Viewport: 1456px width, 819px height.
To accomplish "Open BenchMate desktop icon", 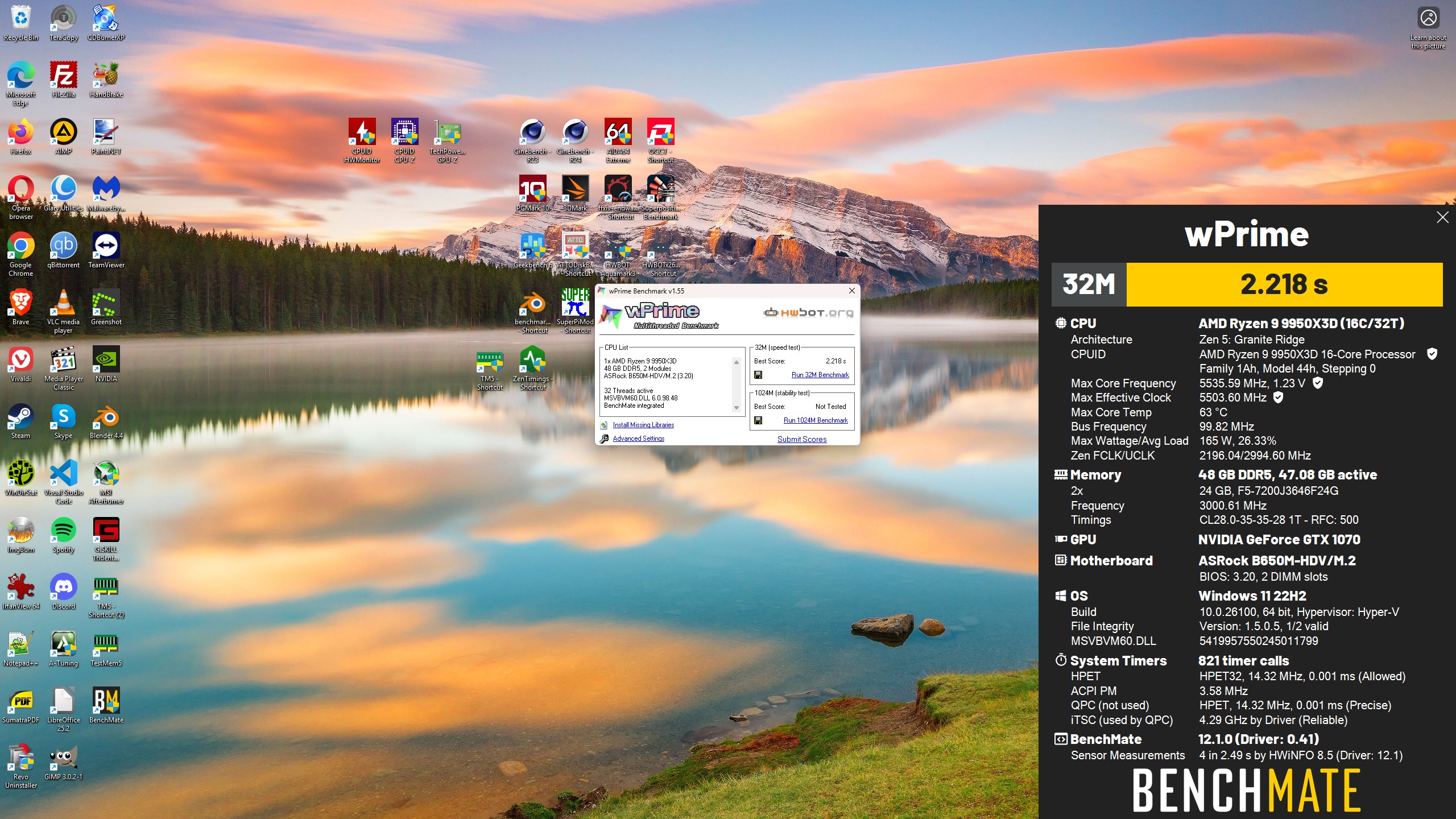I will click(106, 705).
